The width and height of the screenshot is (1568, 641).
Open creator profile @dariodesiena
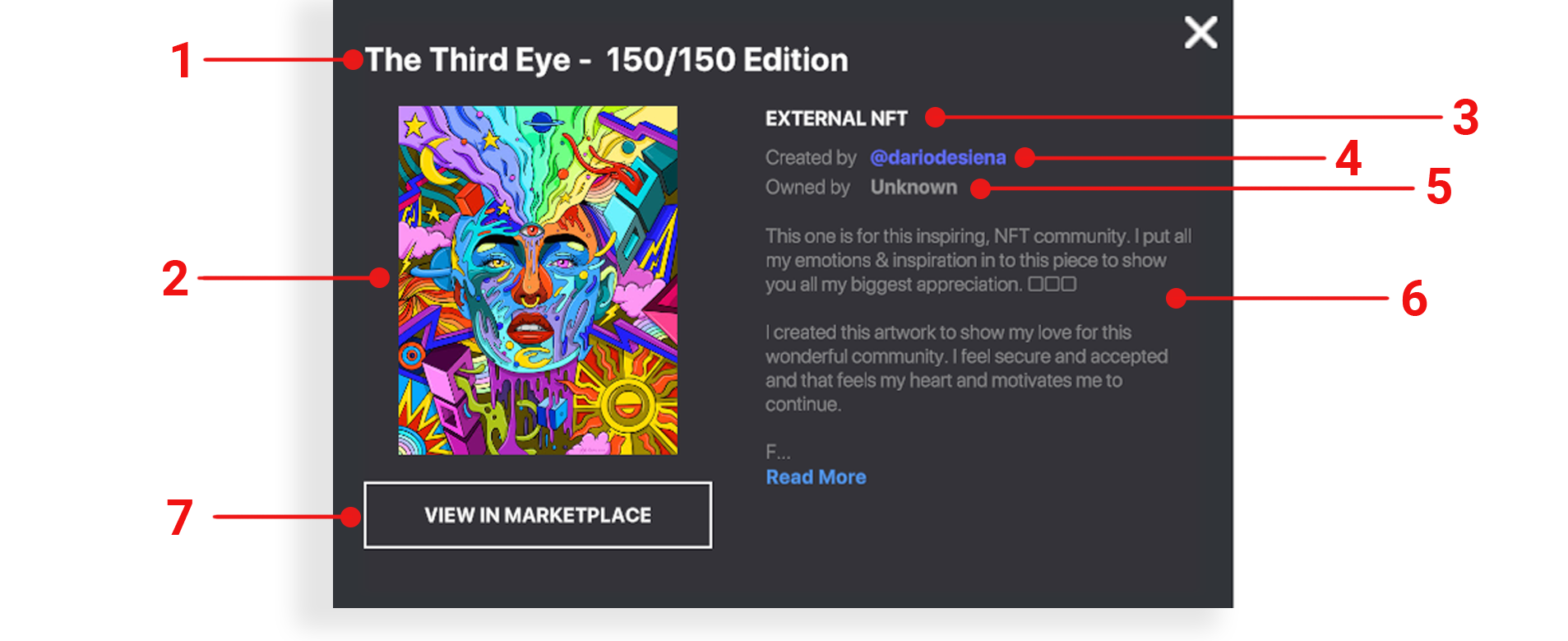(937, 157)
